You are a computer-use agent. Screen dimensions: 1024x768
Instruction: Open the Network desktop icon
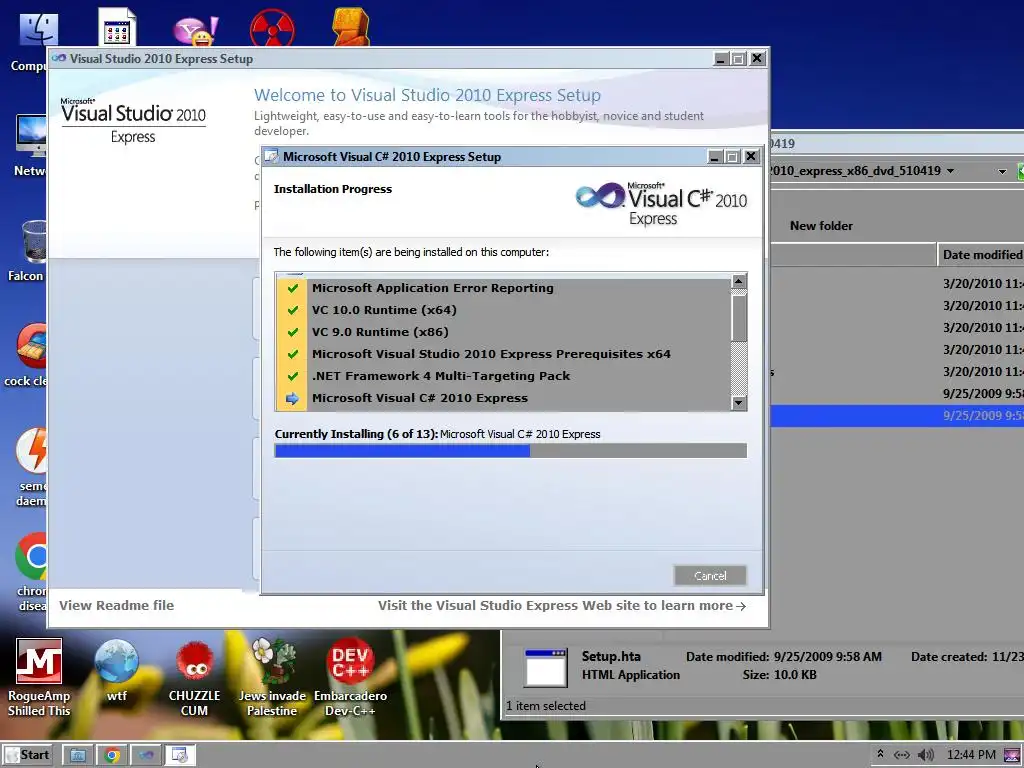point(30,146)
